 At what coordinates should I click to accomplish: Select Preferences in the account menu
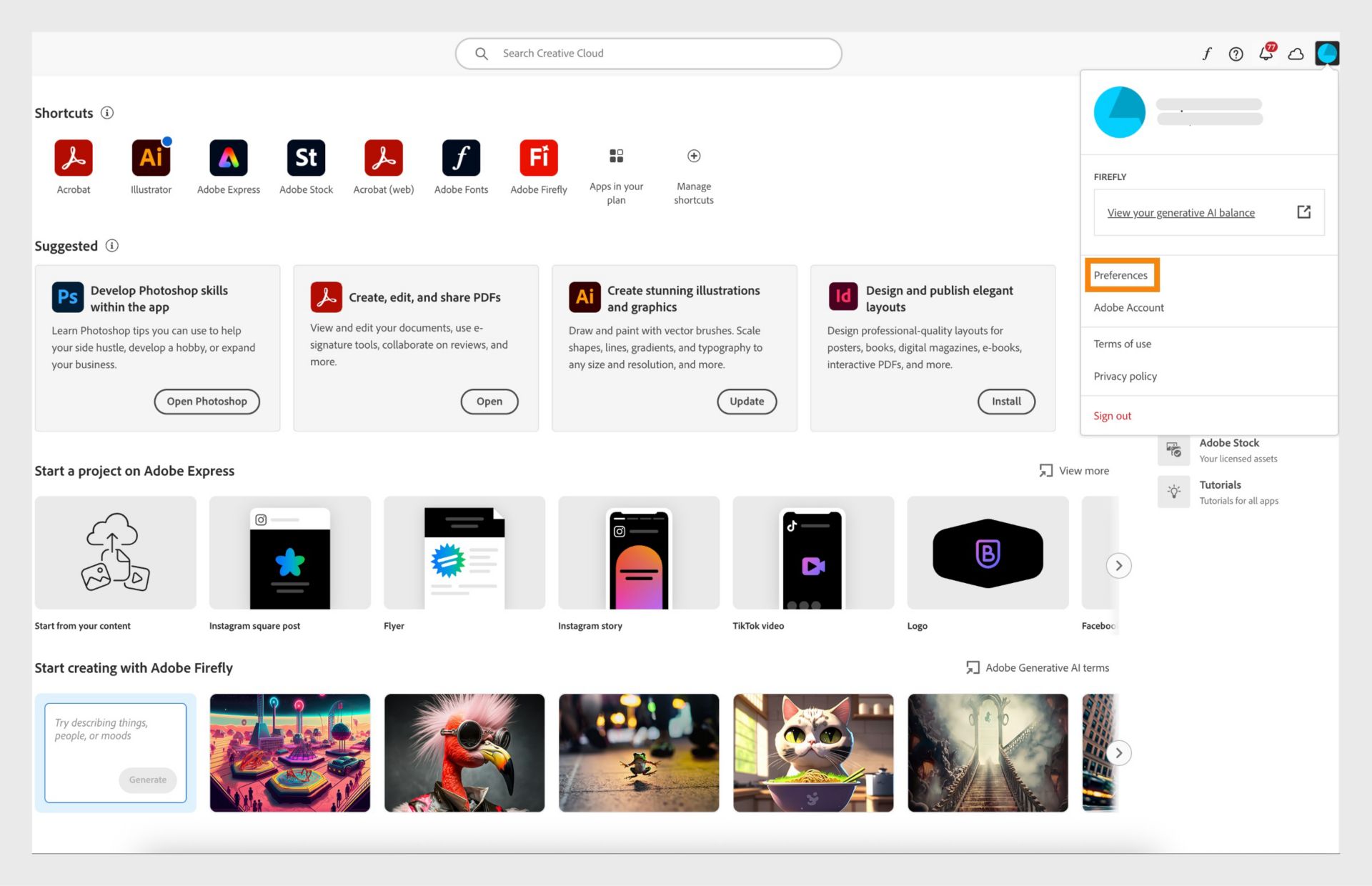tap(1120, 275)
